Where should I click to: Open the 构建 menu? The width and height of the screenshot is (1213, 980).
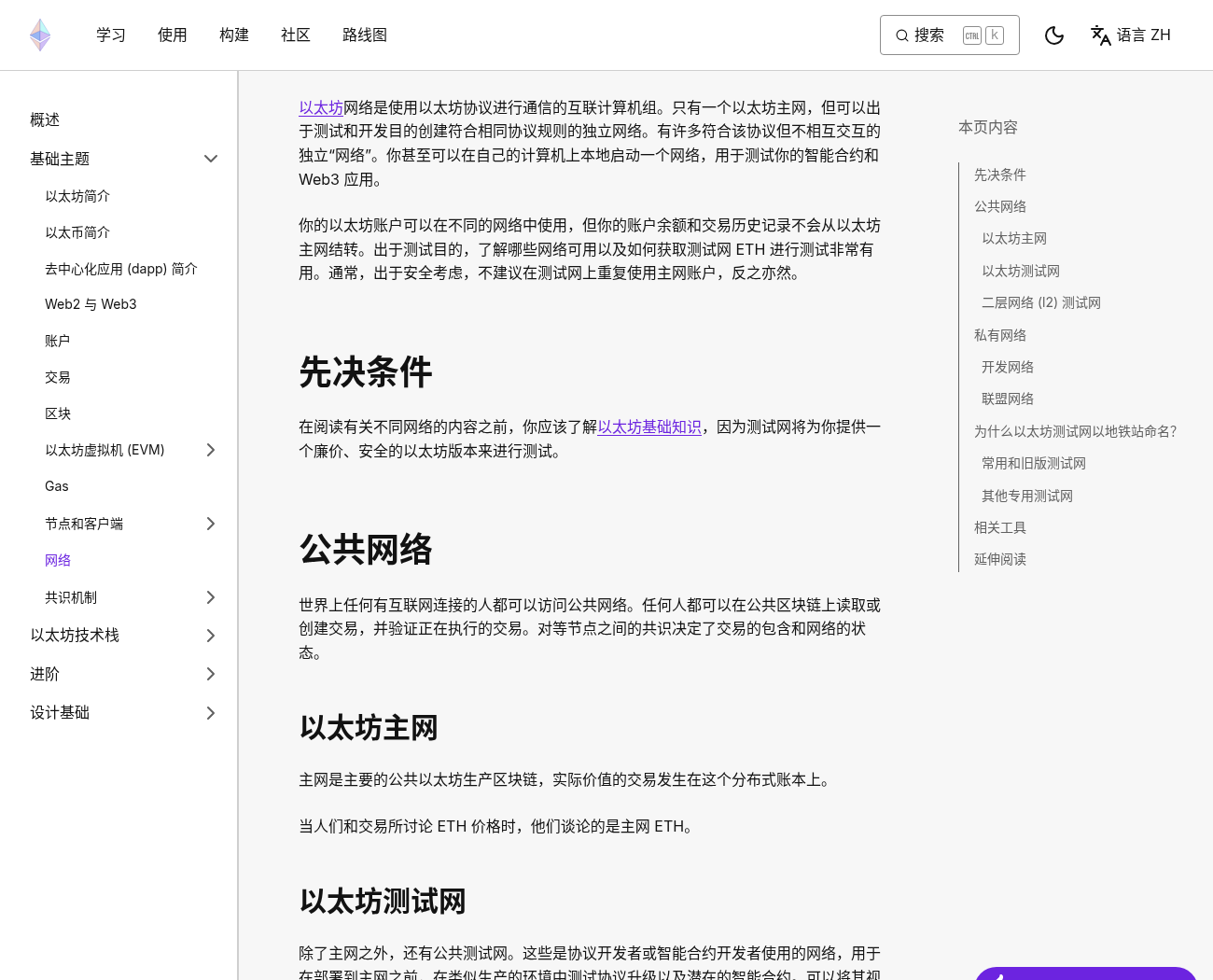click(234, 35)
